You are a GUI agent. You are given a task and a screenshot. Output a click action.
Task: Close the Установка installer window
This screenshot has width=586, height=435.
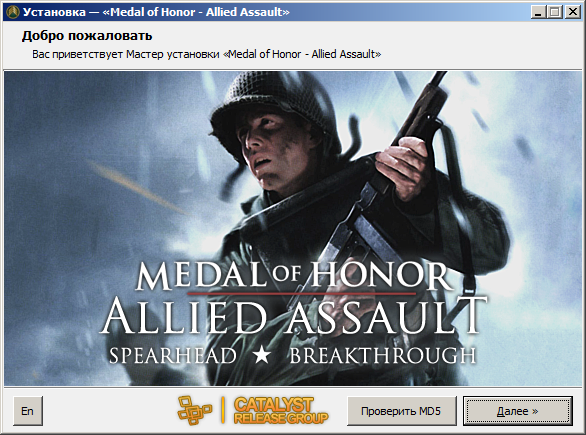573,12
